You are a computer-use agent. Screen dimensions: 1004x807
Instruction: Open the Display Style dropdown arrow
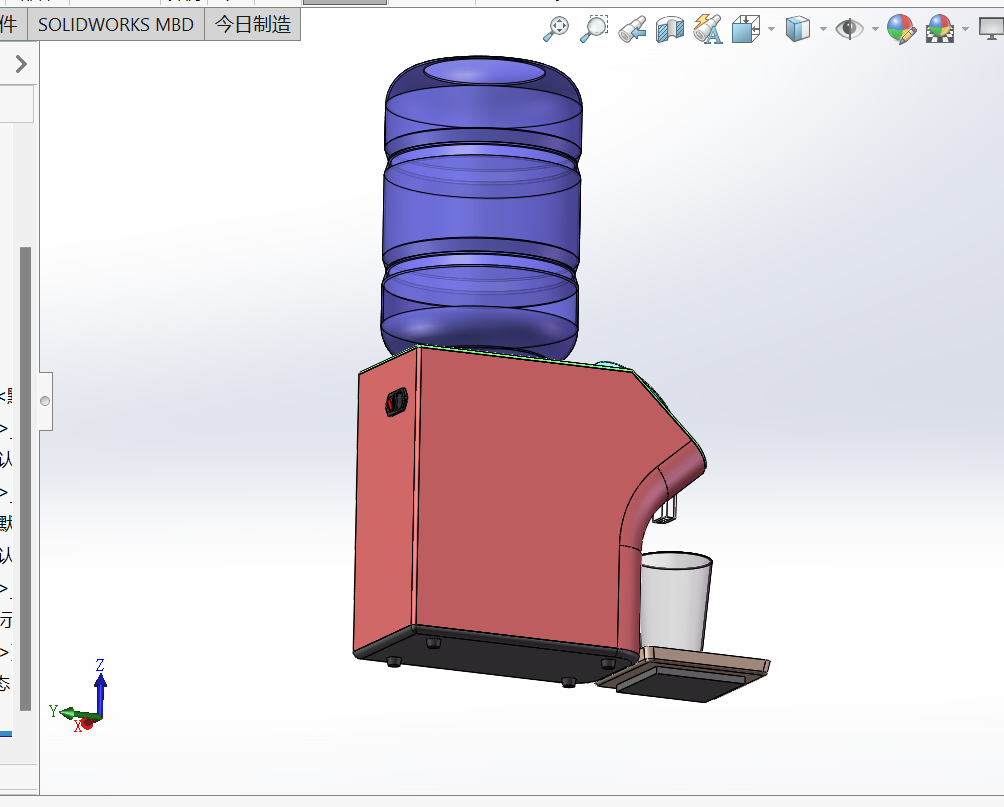pyautogui.click(x=823, y=29)
